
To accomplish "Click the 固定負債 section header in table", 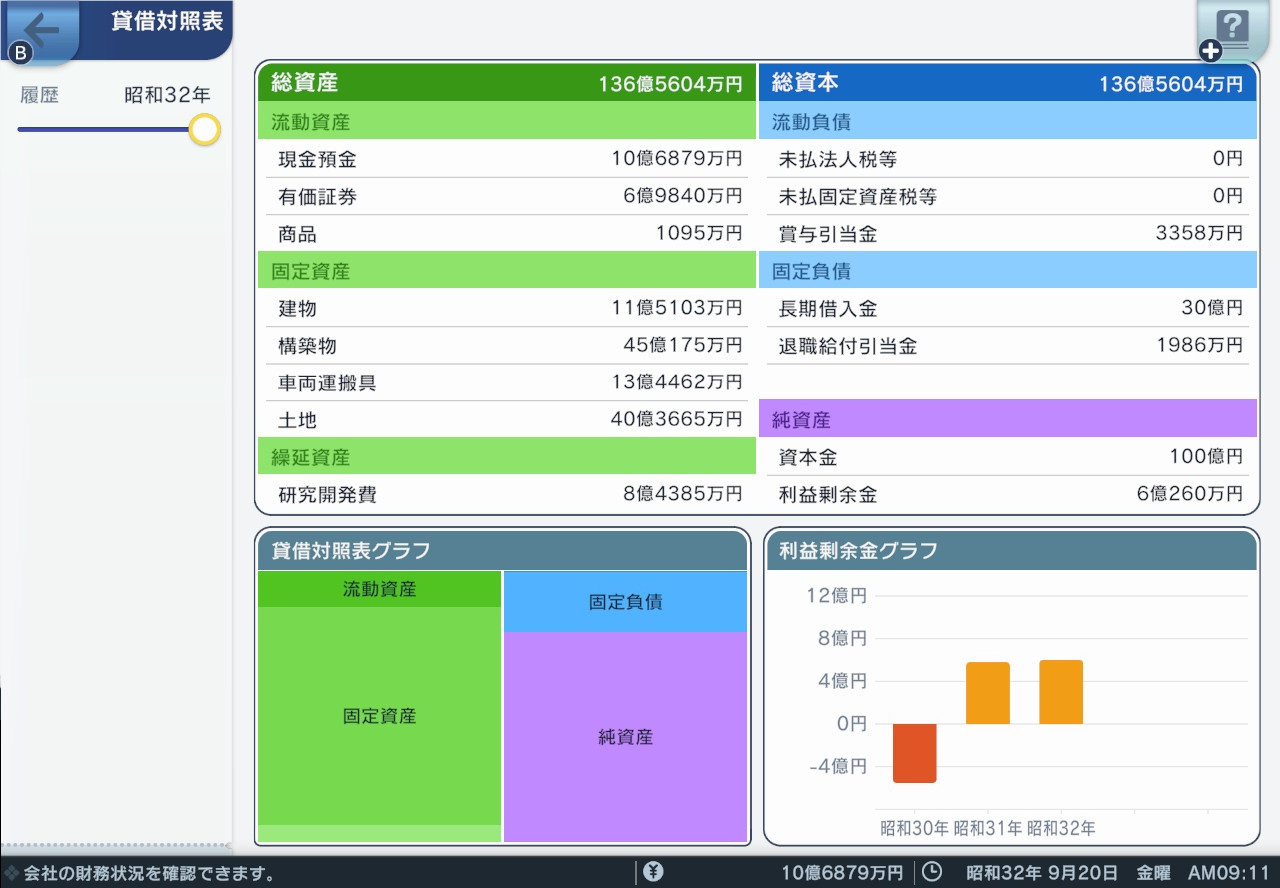I will (1007, 270).
